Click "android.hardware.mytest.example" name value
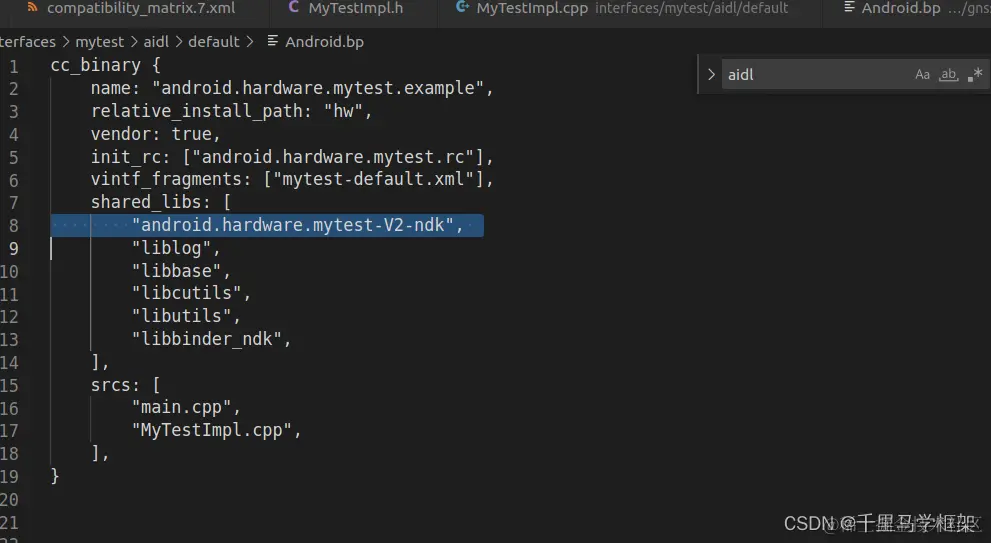Viewport: 991px width, 543px height. 318,88
